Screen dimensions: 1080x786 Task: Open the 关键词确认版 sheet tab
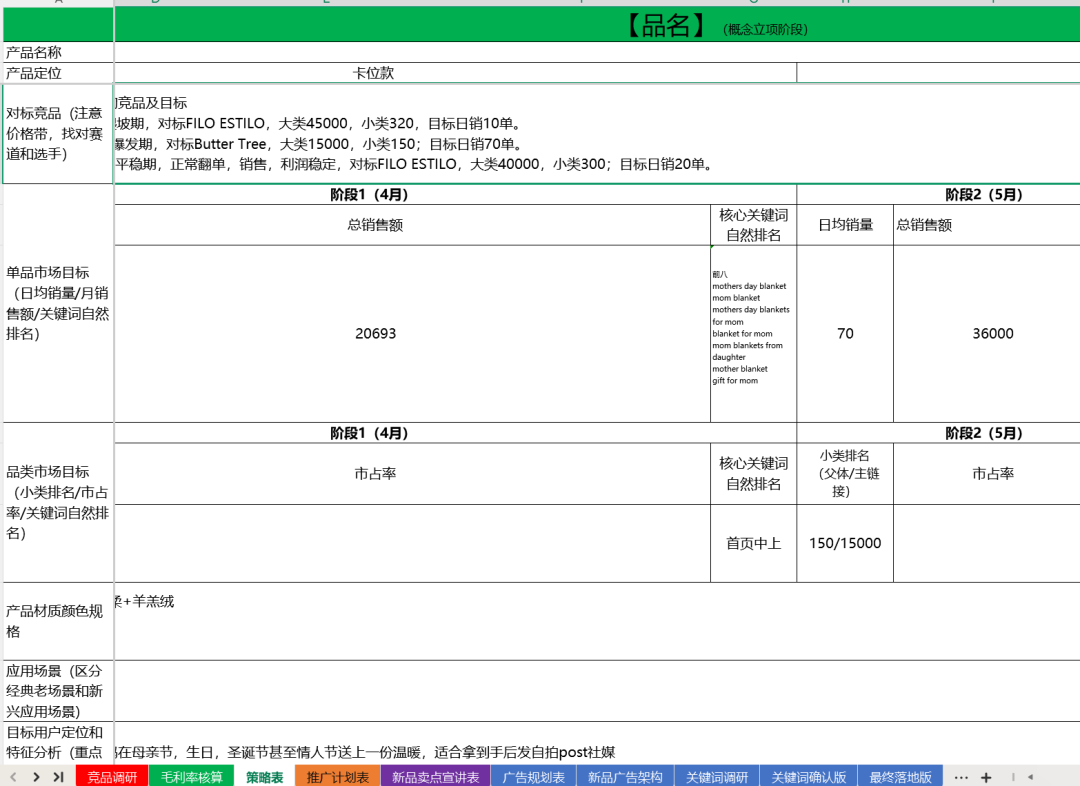[x=809, y=777]
